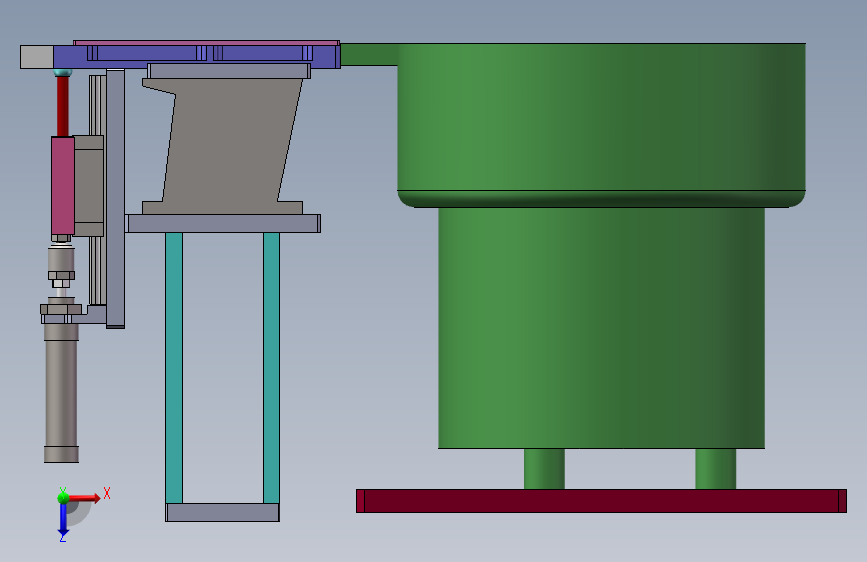Select the red X axis of the triad
867x562 pixels.
(85, 498)
